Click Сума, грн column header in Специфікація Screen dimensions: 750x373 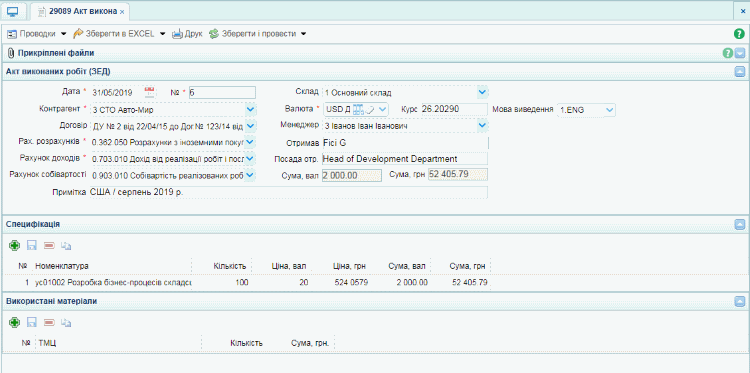[468, 266]
